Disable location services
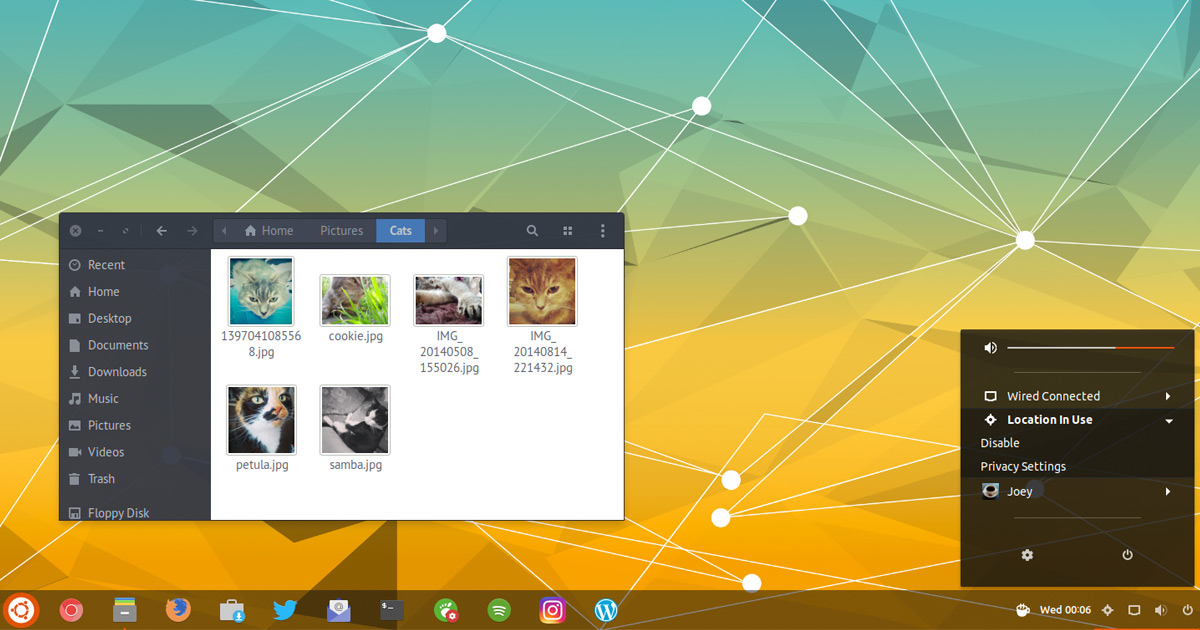This screenshot has height=630, width=1200. click(999, 442)
